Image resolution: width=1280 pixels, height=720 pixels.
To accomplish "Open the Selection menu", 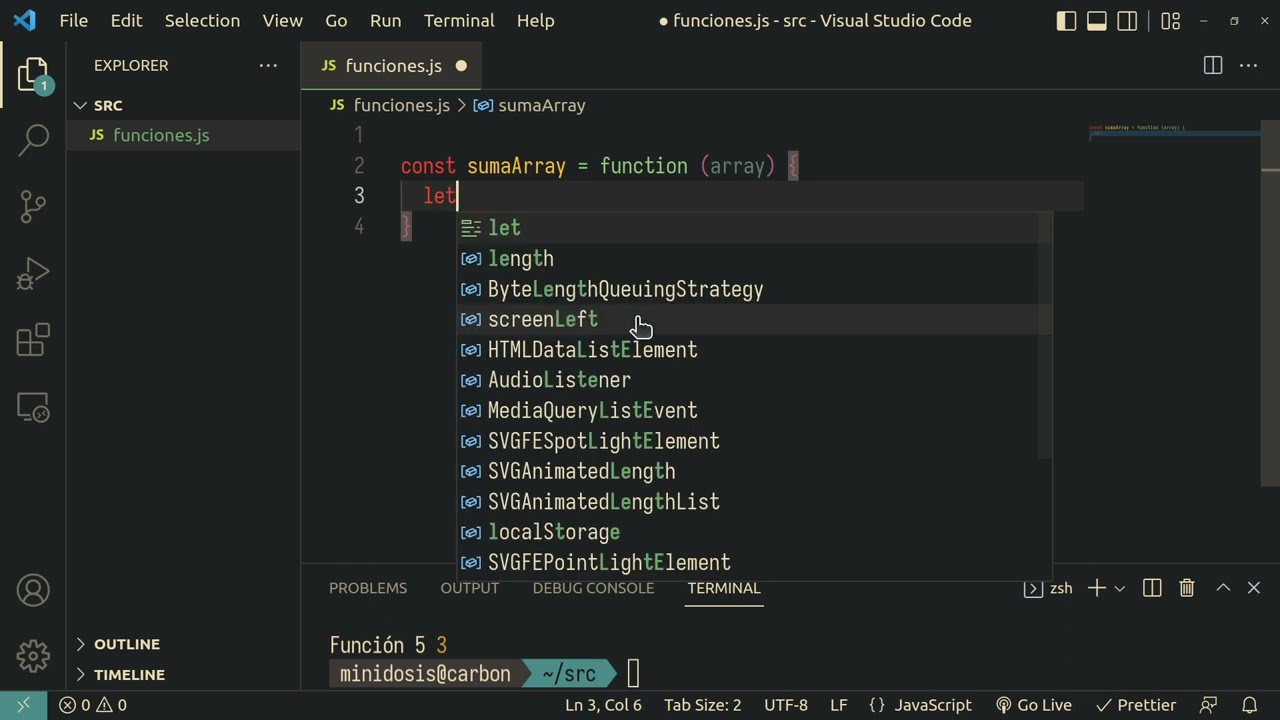I will point(202,21).
